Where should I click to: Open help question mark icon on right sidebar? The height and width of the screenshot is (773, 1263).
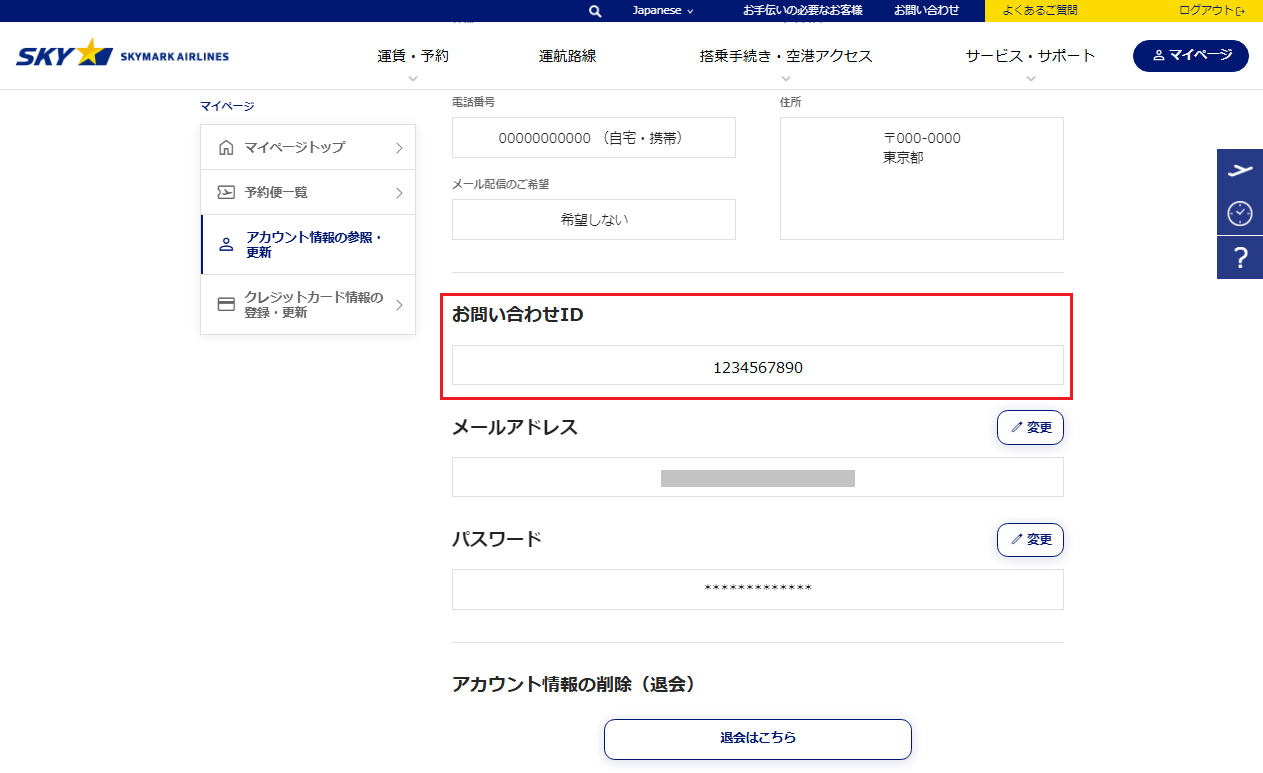[1239, 258]
